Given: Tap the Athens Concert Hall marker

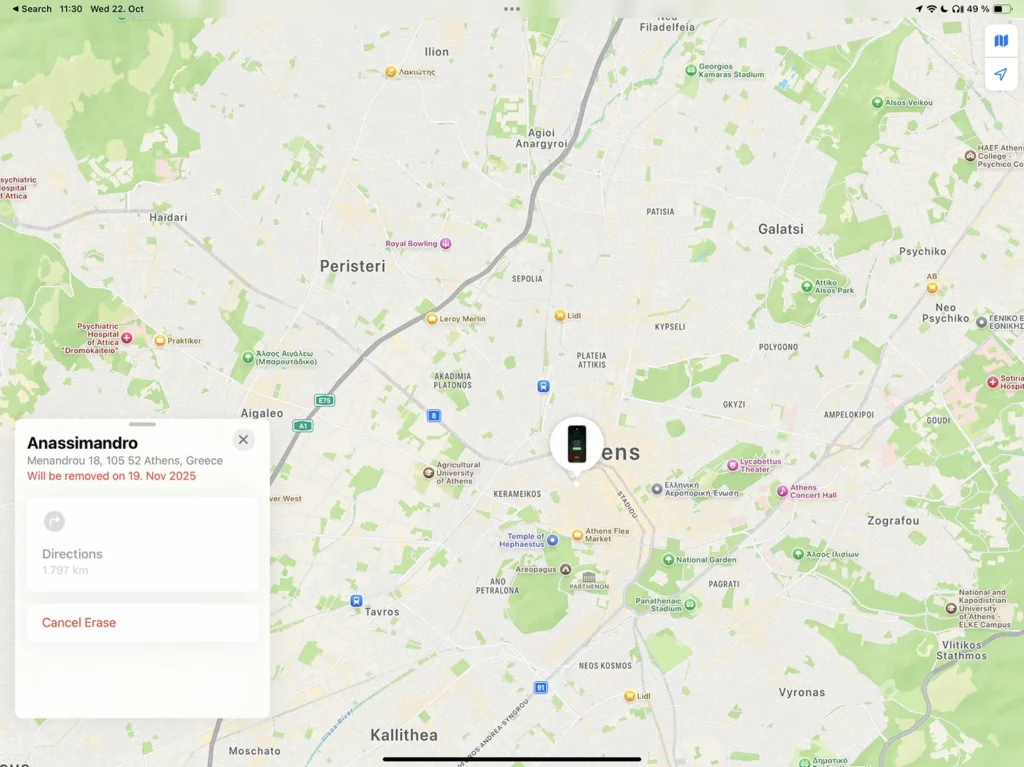Looking at the screenshot, I should click(782, 491).
